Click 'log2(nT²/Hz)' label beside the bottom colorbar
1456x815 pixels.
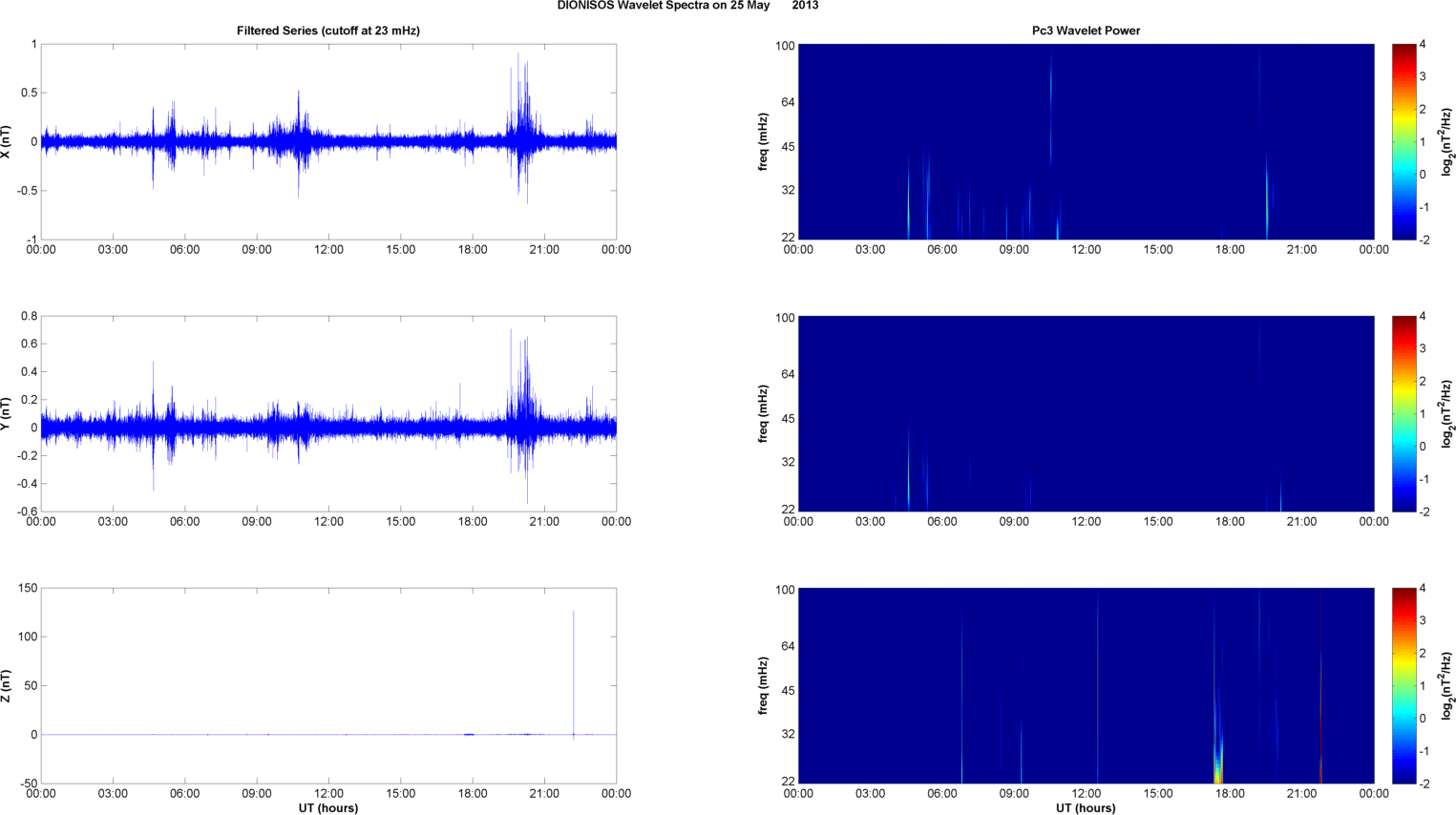tap(1447, 685)
